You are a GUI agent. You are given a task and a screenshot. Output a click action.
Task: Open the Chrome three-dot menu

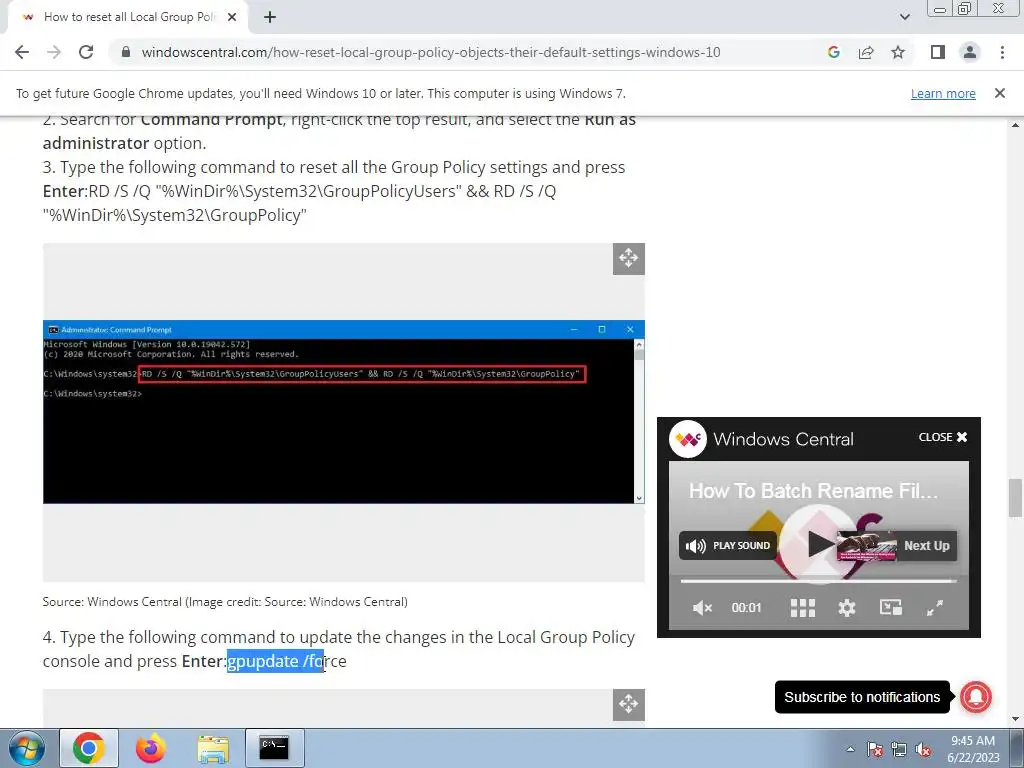(1002, 52)
